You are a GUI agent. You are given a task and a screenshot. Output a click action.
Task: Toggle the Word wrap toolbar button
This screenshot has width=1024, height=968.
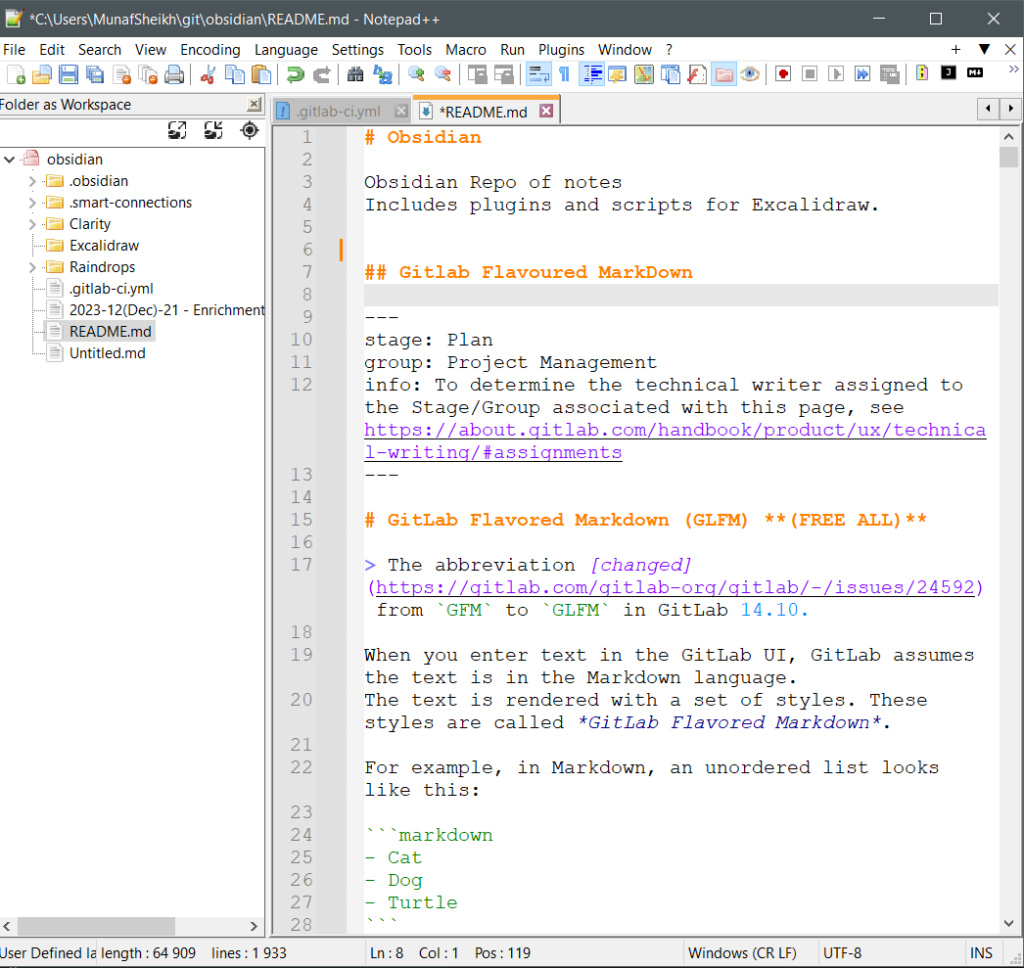[x=539, y=75]
